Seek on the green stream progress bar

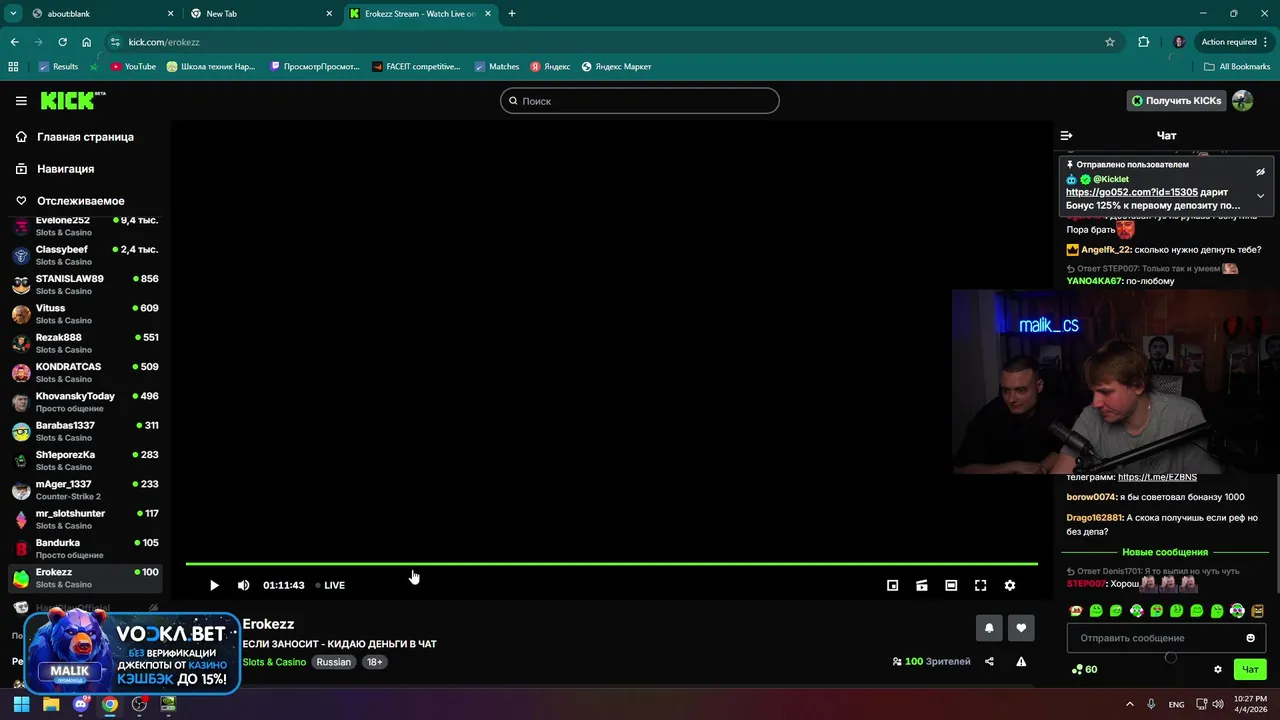point(611,564)
